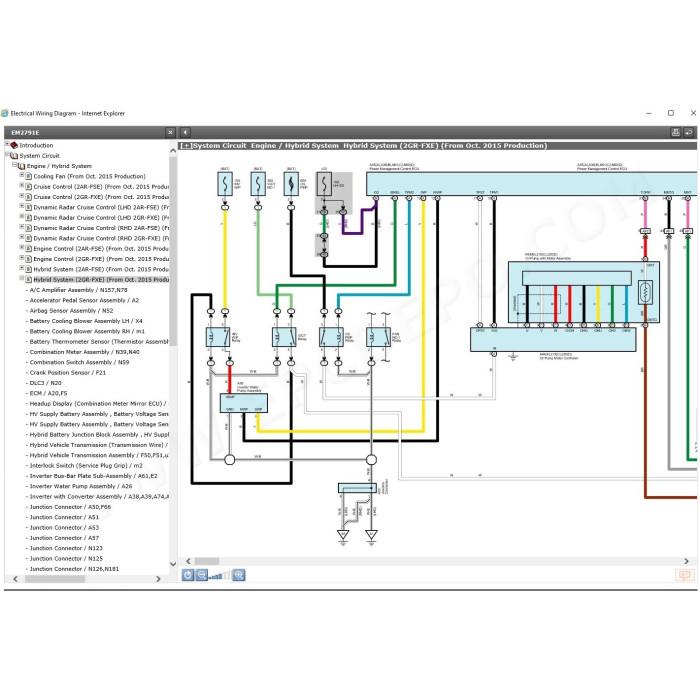Select Hybrid Battery Junction Block Assembly entry
The image size is (700, 700).
tap(99, 435)
